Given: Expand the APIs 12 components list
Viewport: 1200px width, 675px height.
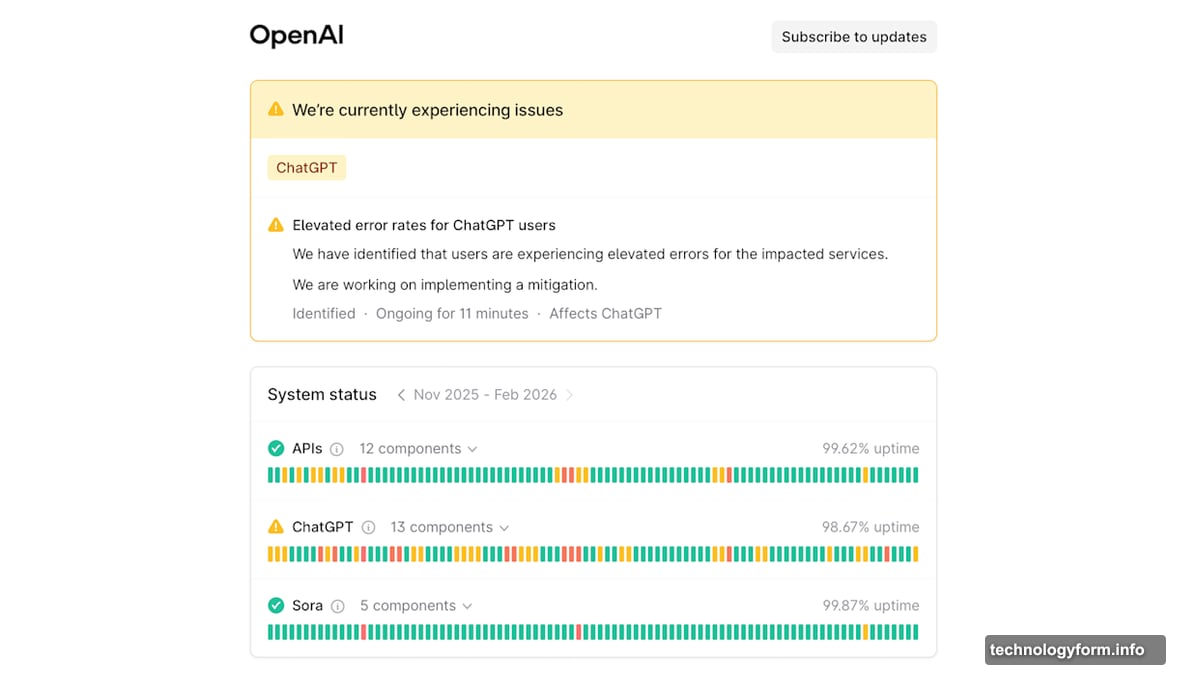Looking at the screenshot, I should 418,449.
